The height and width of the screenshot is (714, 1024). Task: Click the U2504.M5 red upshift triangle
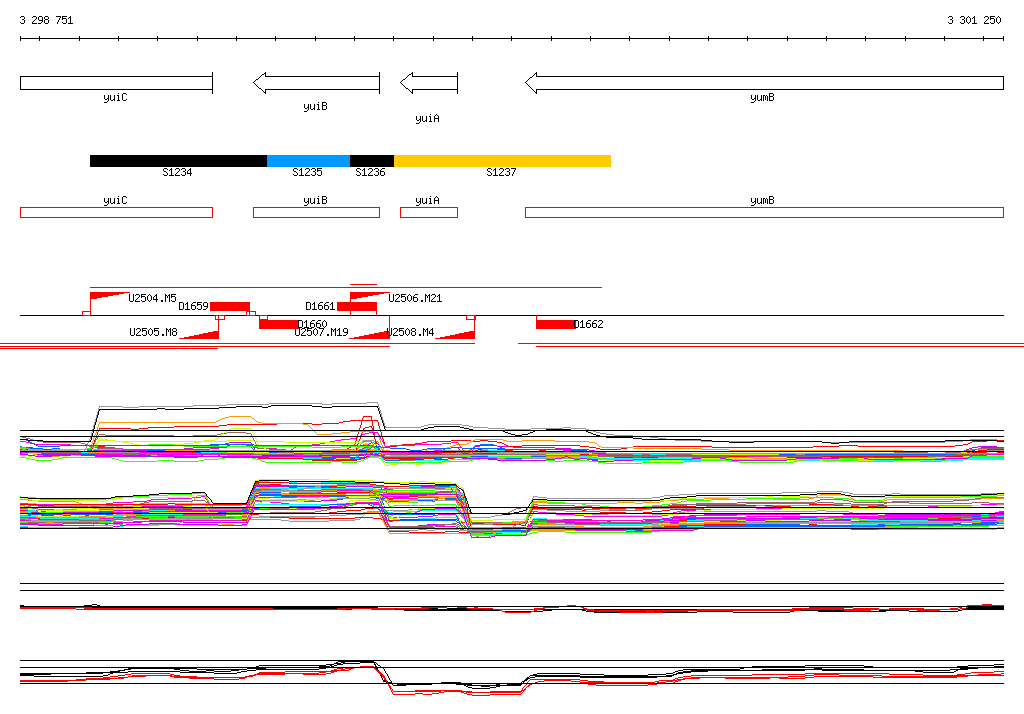(108, 296)
